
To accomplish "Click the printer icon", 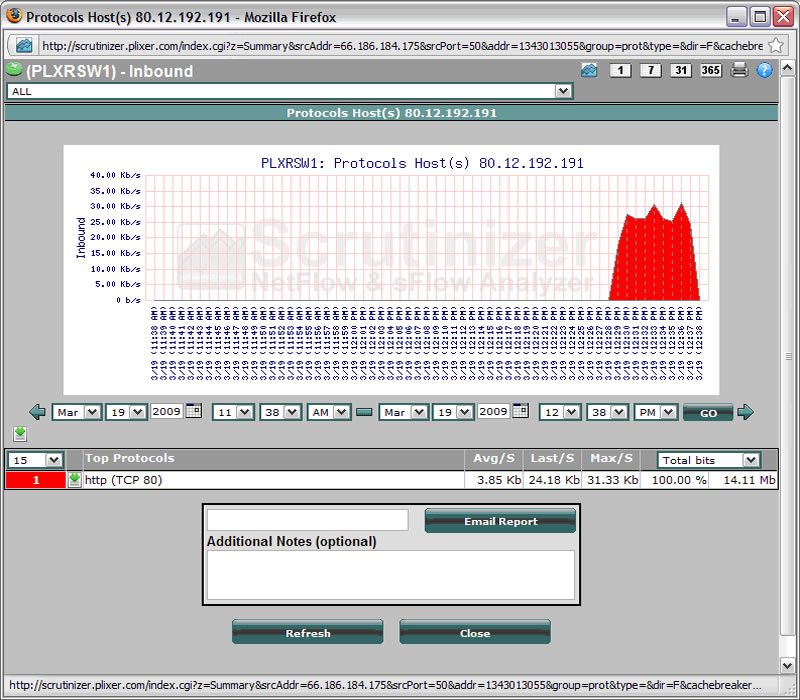I will tap(739, 70).
